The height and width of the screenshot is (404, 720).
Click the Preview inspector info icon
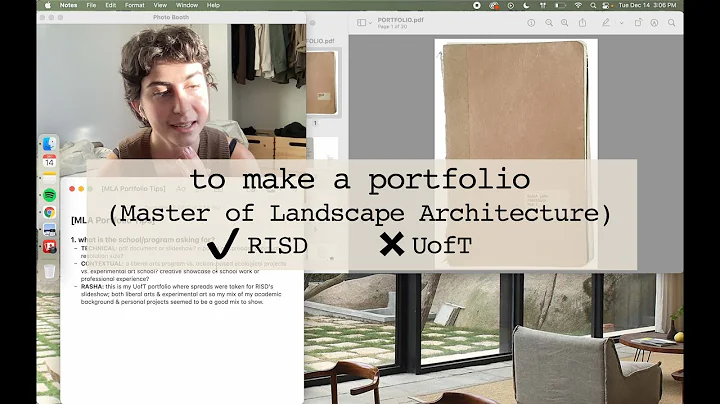coord(531,22)
